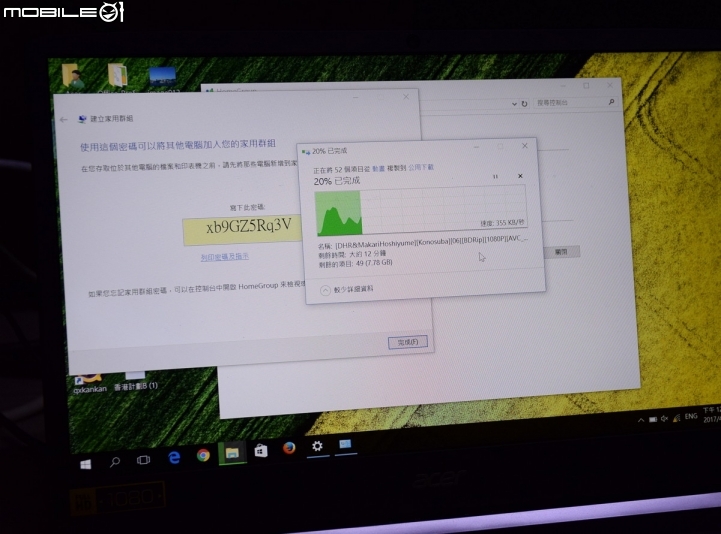Show hidden tray icons chevron
This screenshot has height=534, width=721.
641,420
